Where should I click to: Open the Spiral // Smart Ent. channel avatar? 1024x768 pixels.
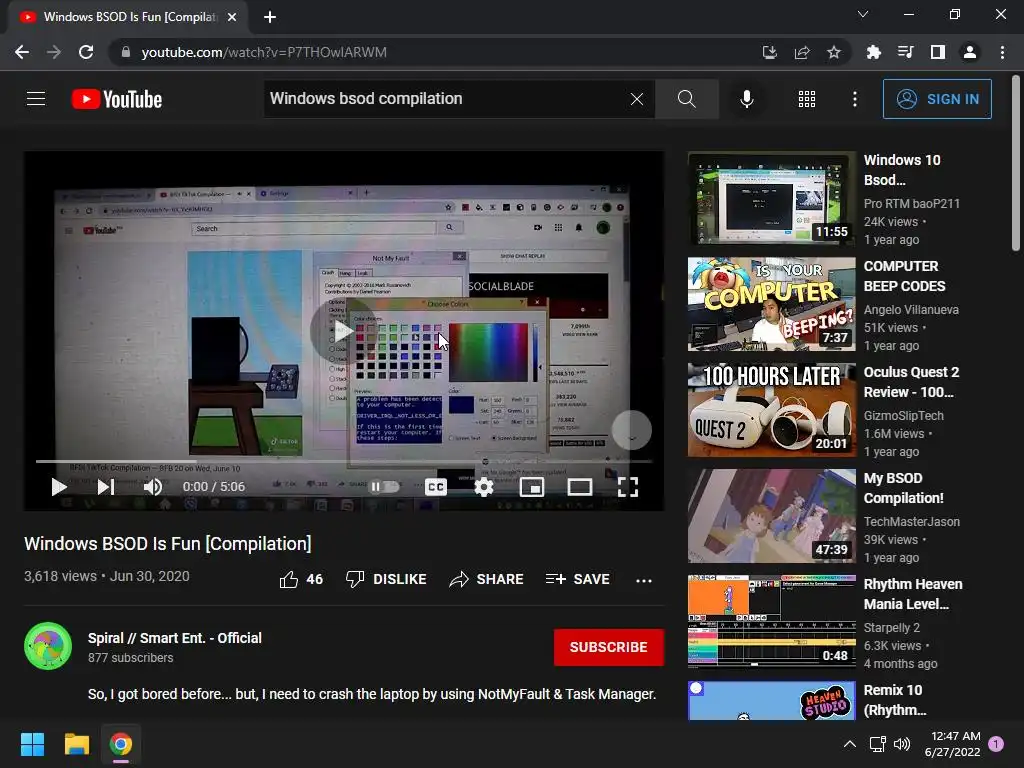coord(48,646)
